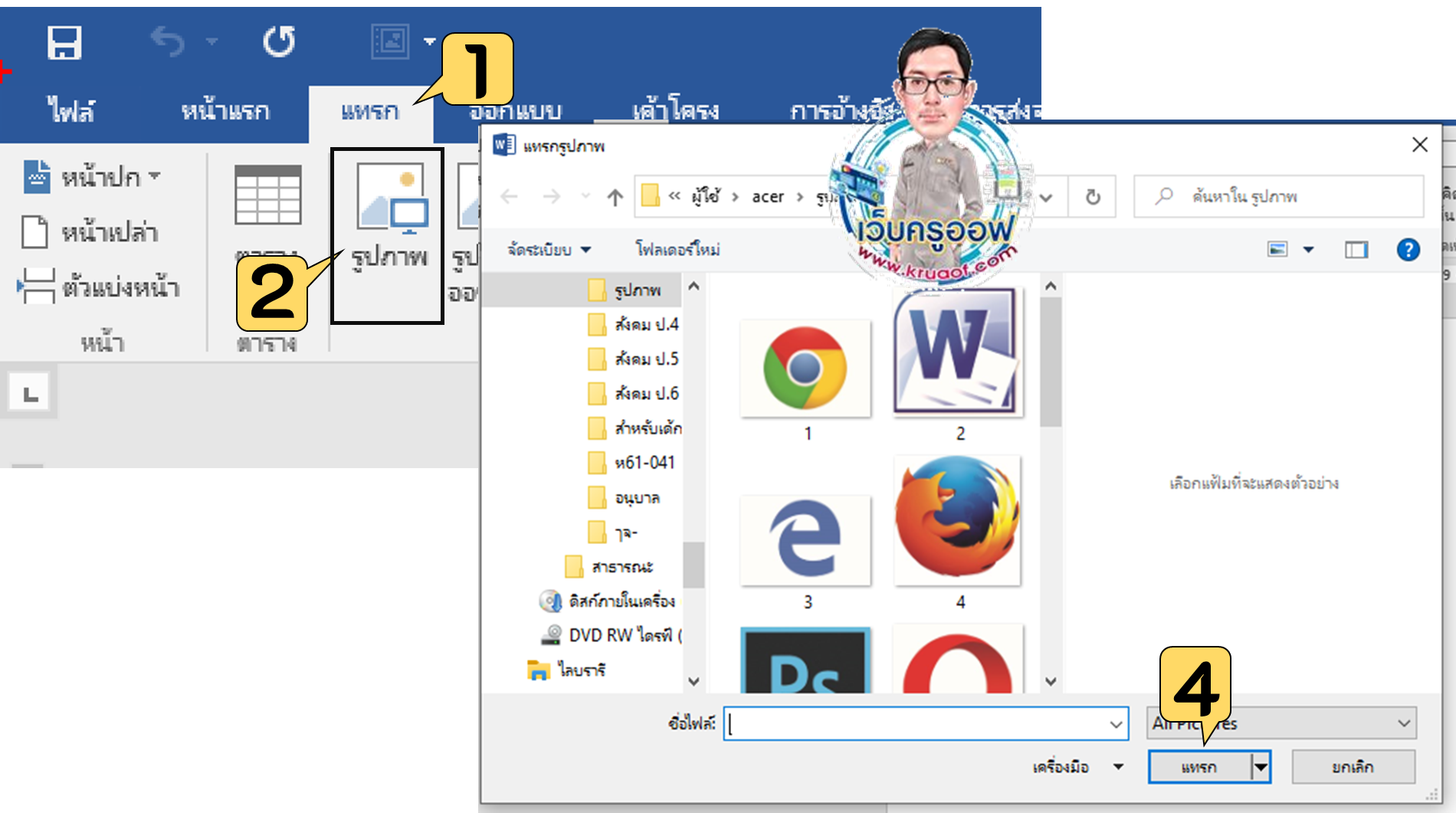This screenshot has width=1456, height=813.
Task: Click the Save icon in quick access toolbar
Action: [x=64, y=42]
